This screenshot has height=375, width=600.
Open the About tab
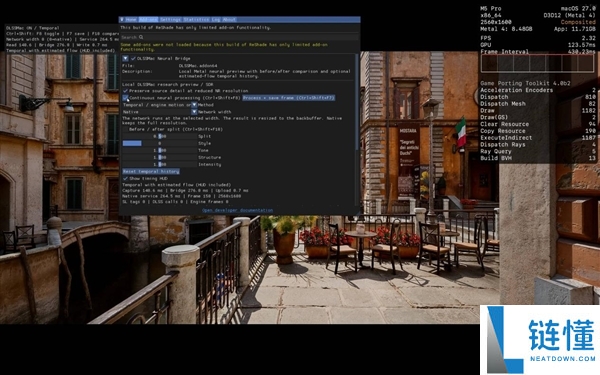click(229, 20)
